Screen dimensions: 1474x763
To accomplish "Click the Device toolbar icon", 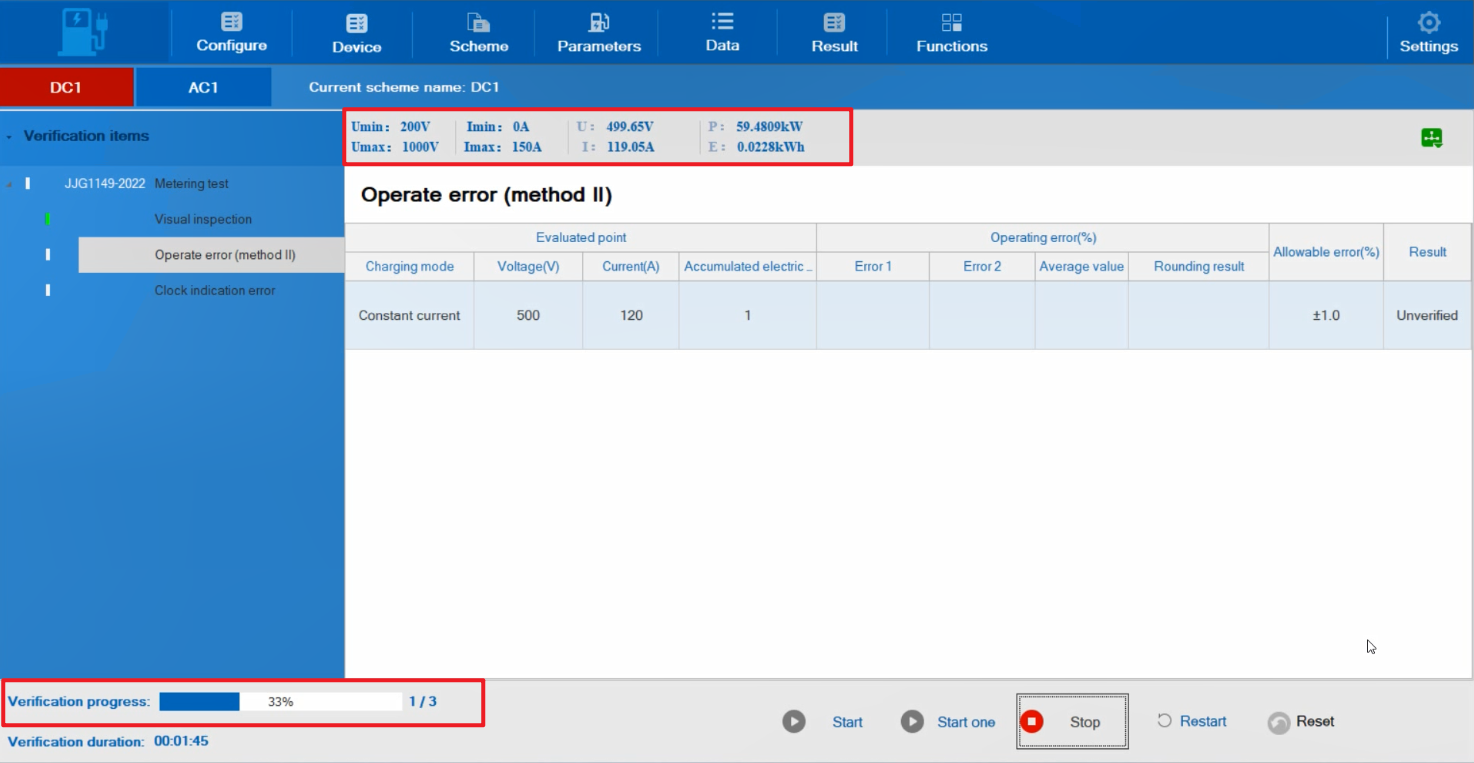I will [356, 23].
